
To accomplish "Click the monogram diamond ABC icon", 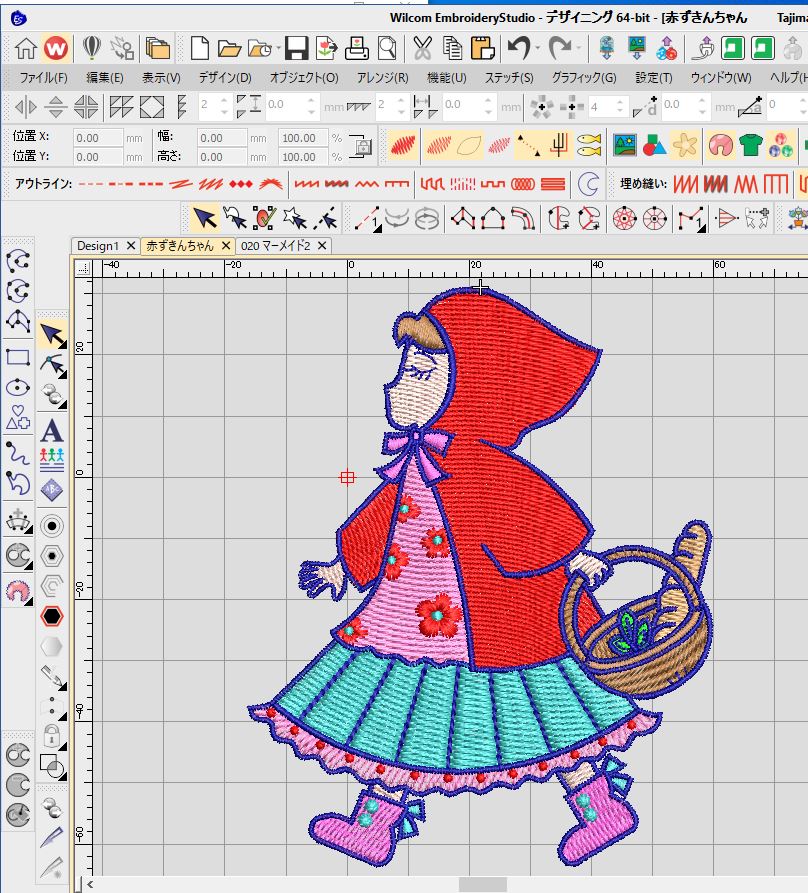I will (x=52, y=490).
